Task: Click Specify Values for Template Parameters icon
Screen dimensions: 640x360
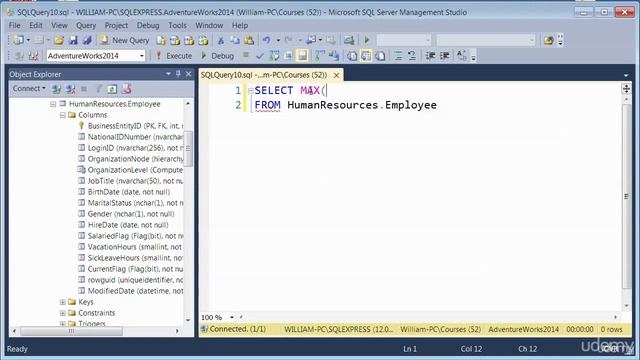Action: point(462,56)
